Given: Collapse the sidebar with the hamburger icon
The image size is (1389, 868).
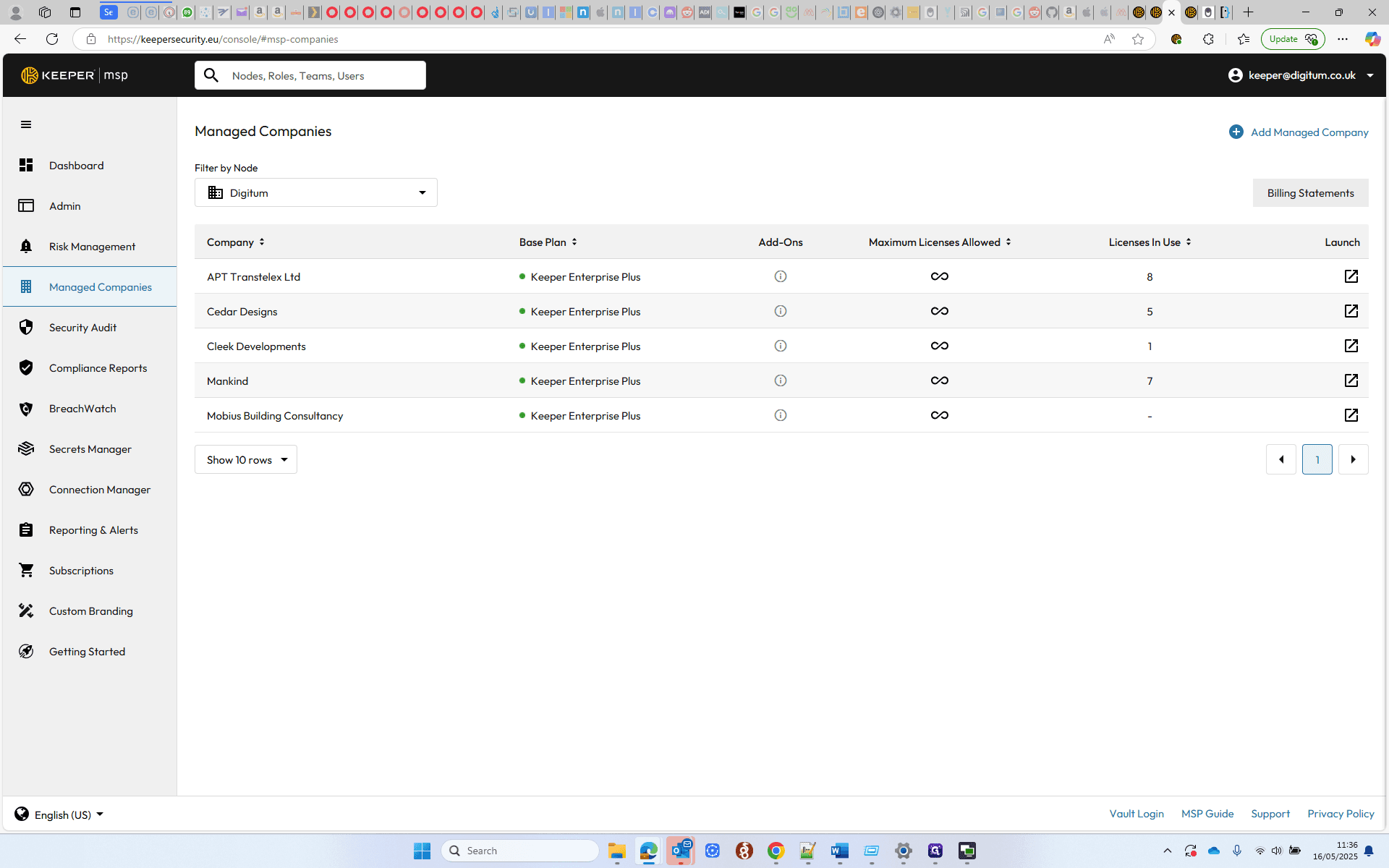Looking at the screenshot, I should [x=26, y=124].
